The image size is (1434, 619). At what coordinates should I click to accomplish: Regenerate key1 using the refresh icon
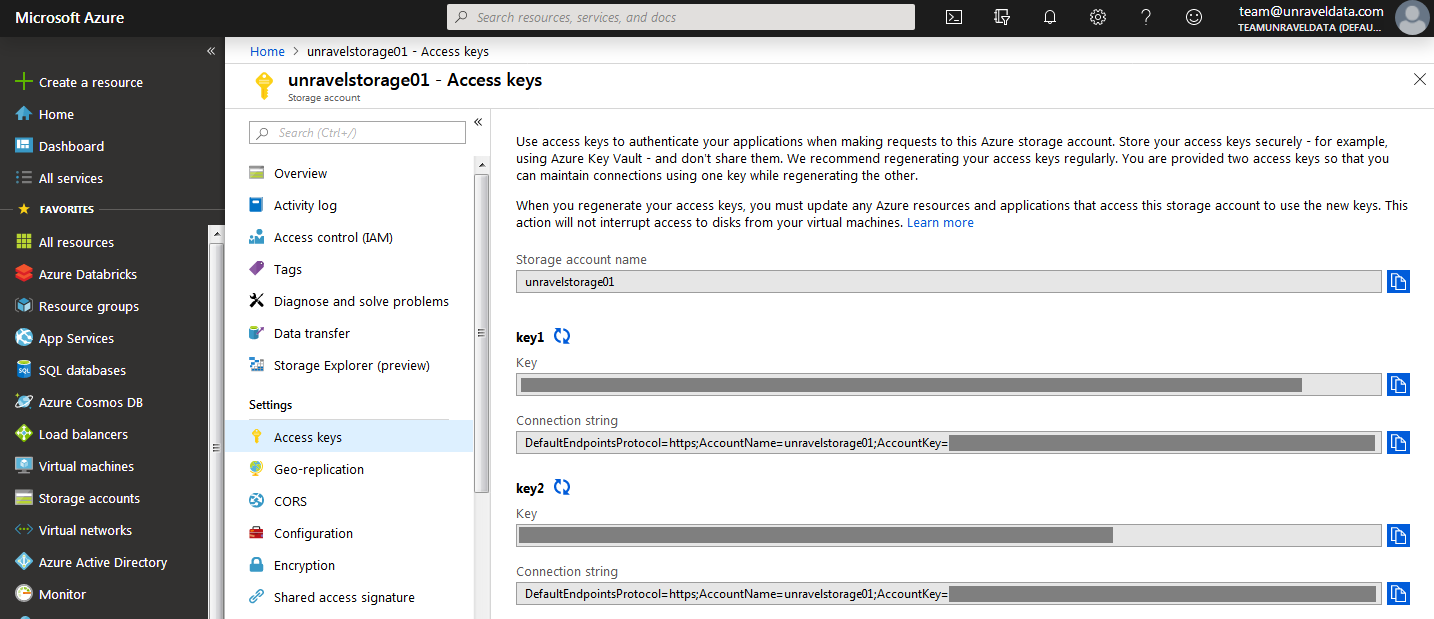tap(562, 337)
